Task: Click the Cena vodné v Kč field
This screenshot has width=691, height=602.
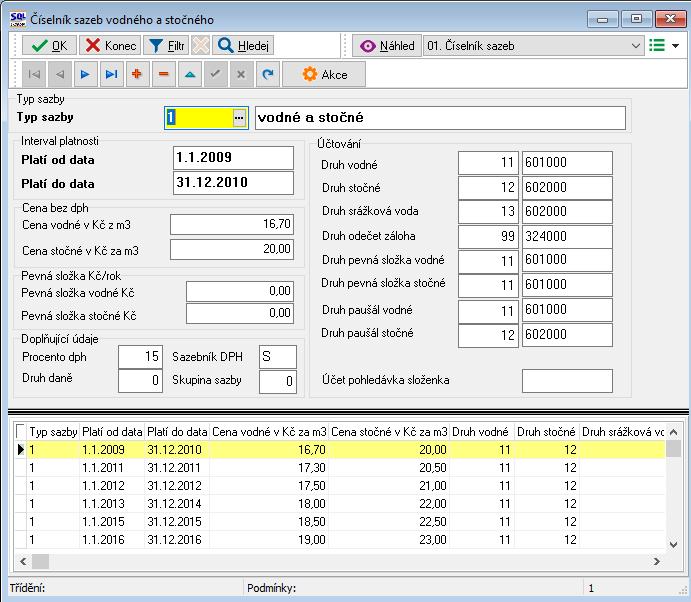Action: [x=232, y=224]
